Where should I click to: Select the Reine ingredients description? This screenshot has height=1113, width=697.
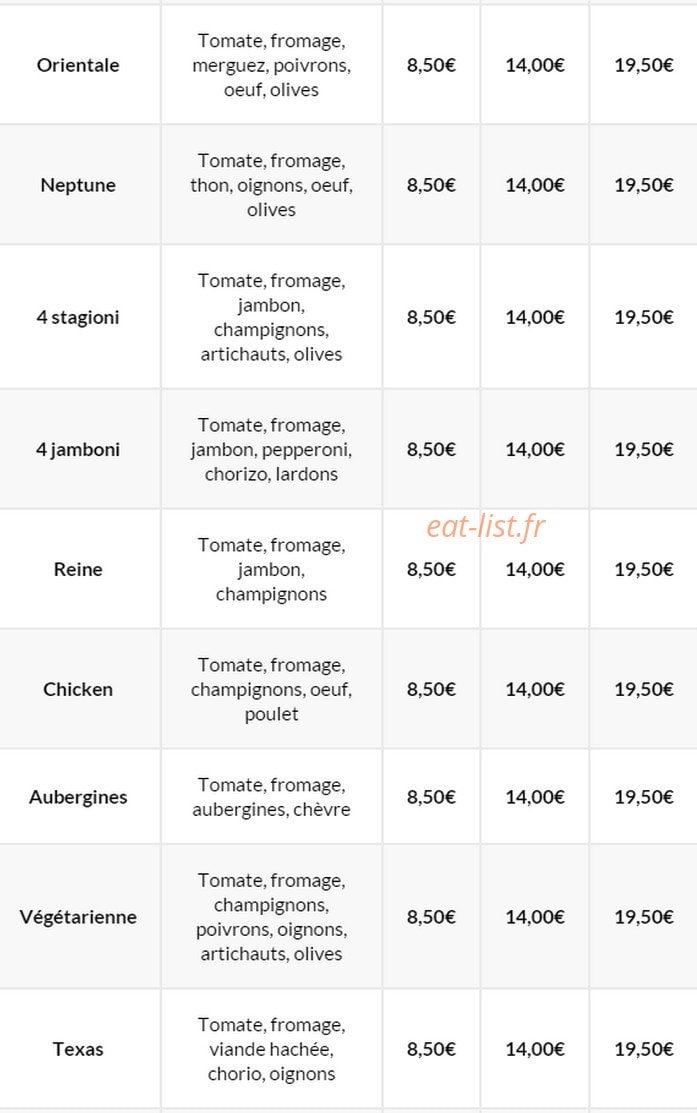tap(271, 569)
